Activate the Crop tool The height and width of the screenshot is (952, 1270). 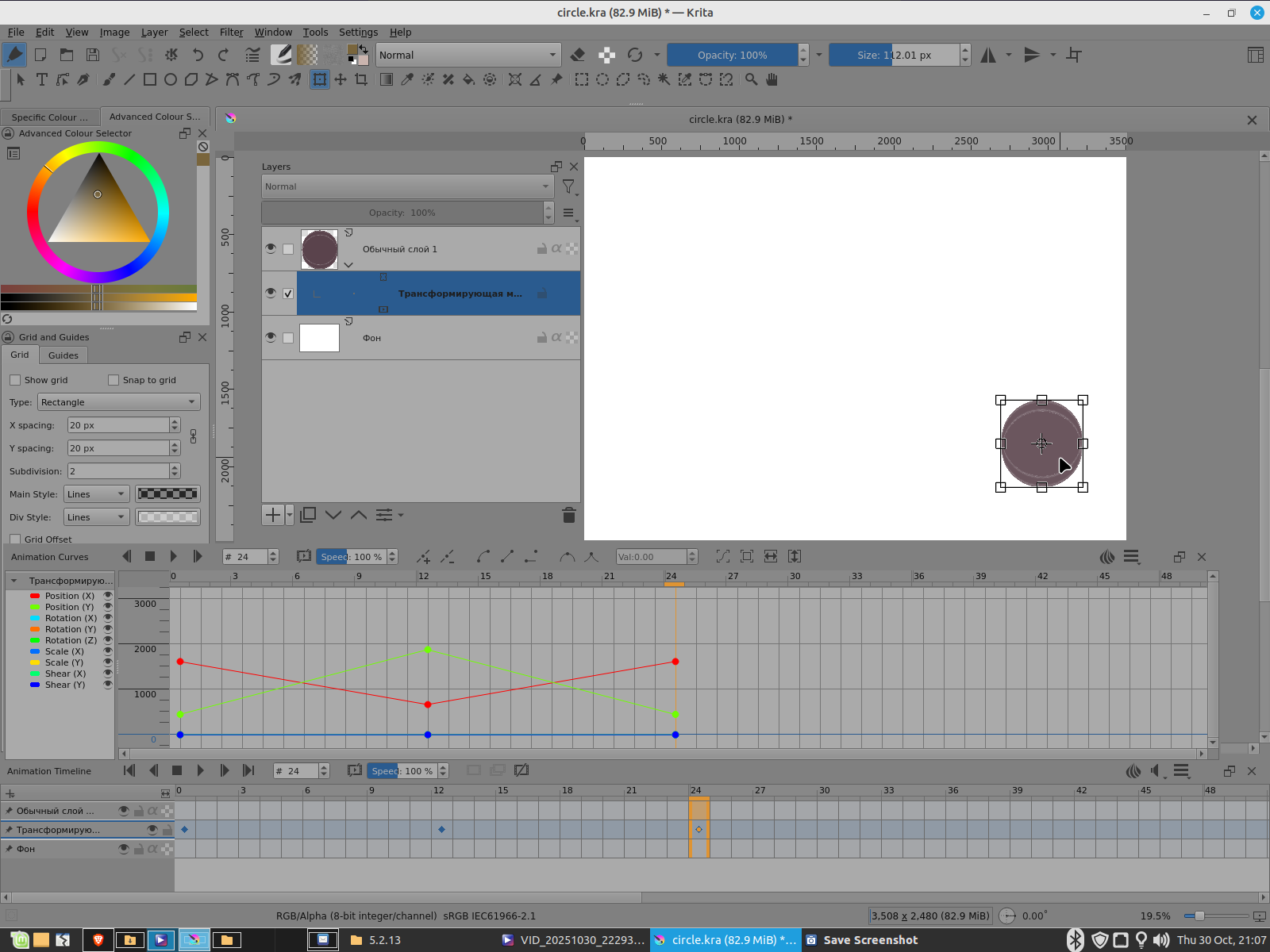361,79
